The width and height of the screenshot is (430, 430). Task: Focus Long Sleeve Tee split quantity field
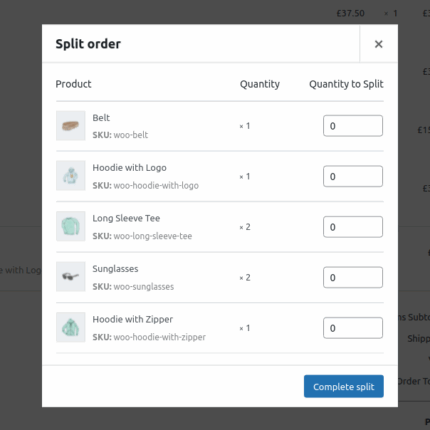(x=353, y=227)
